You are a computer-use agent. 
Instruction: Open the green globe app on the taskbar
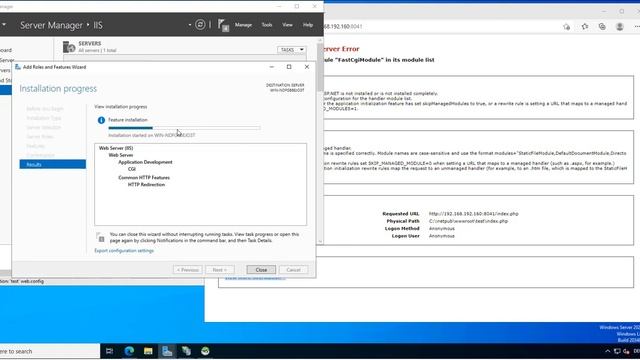pos(205,351)
